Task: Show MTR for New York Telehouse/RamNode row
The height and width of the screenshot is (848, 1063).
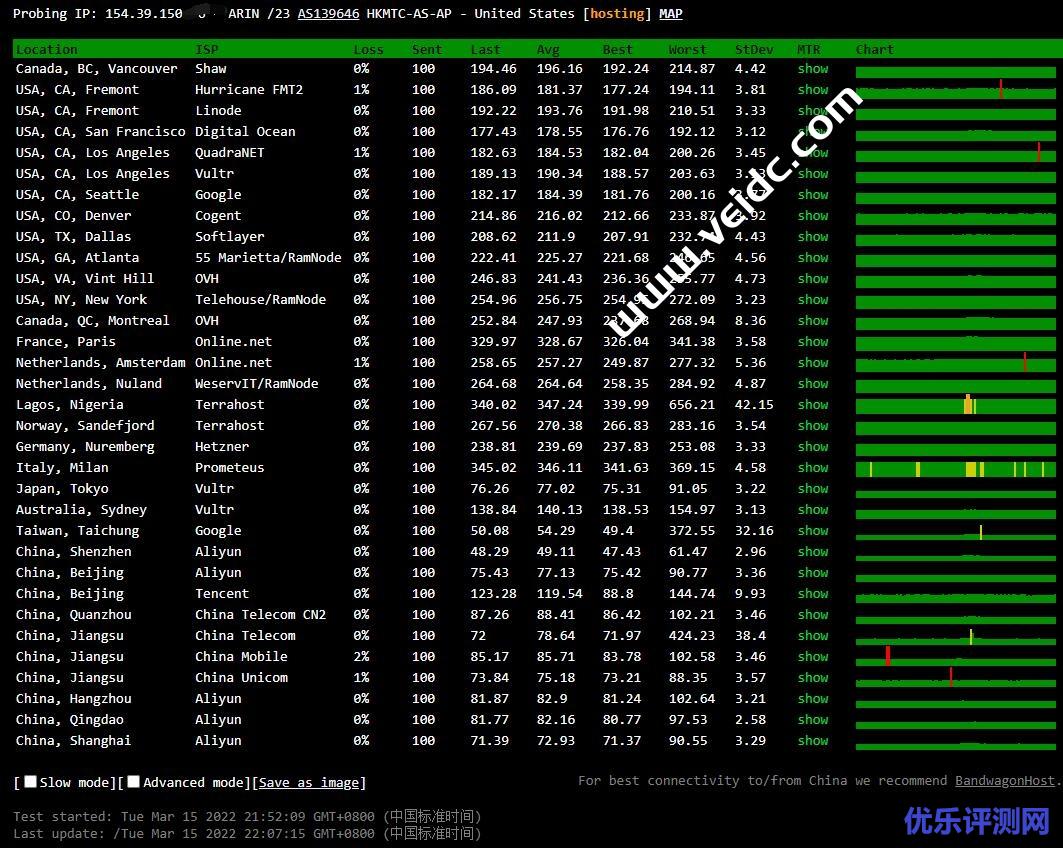Action: pyautogui.click(x=813, y=300)
